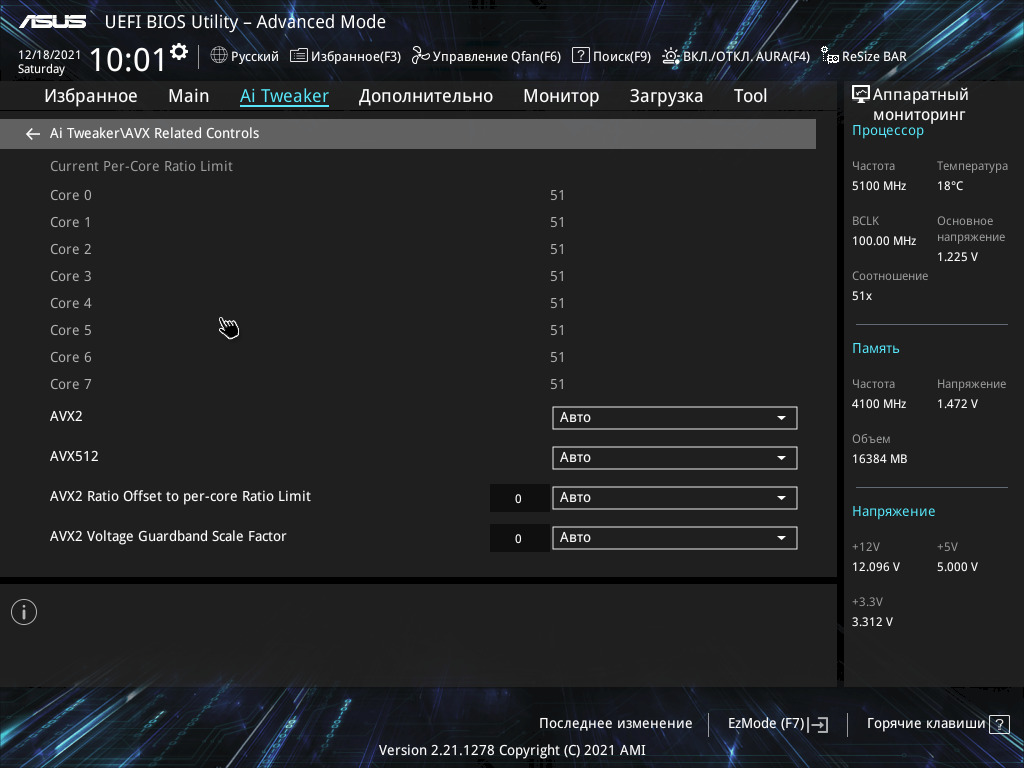Switch to the Избранное tab

91,96
